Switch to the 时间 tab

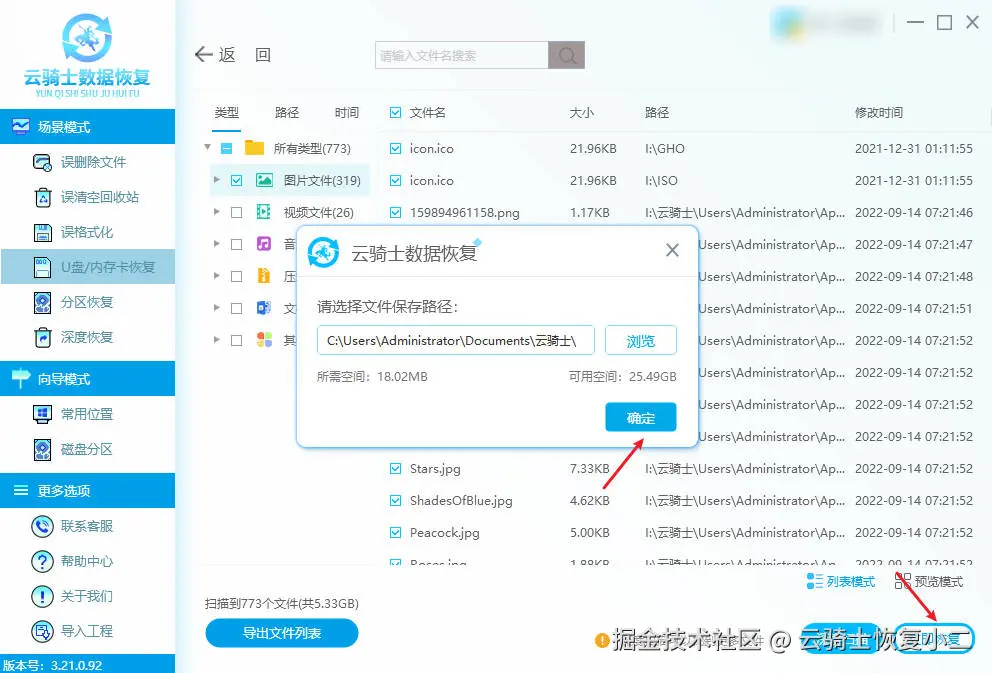pos(347,113)
